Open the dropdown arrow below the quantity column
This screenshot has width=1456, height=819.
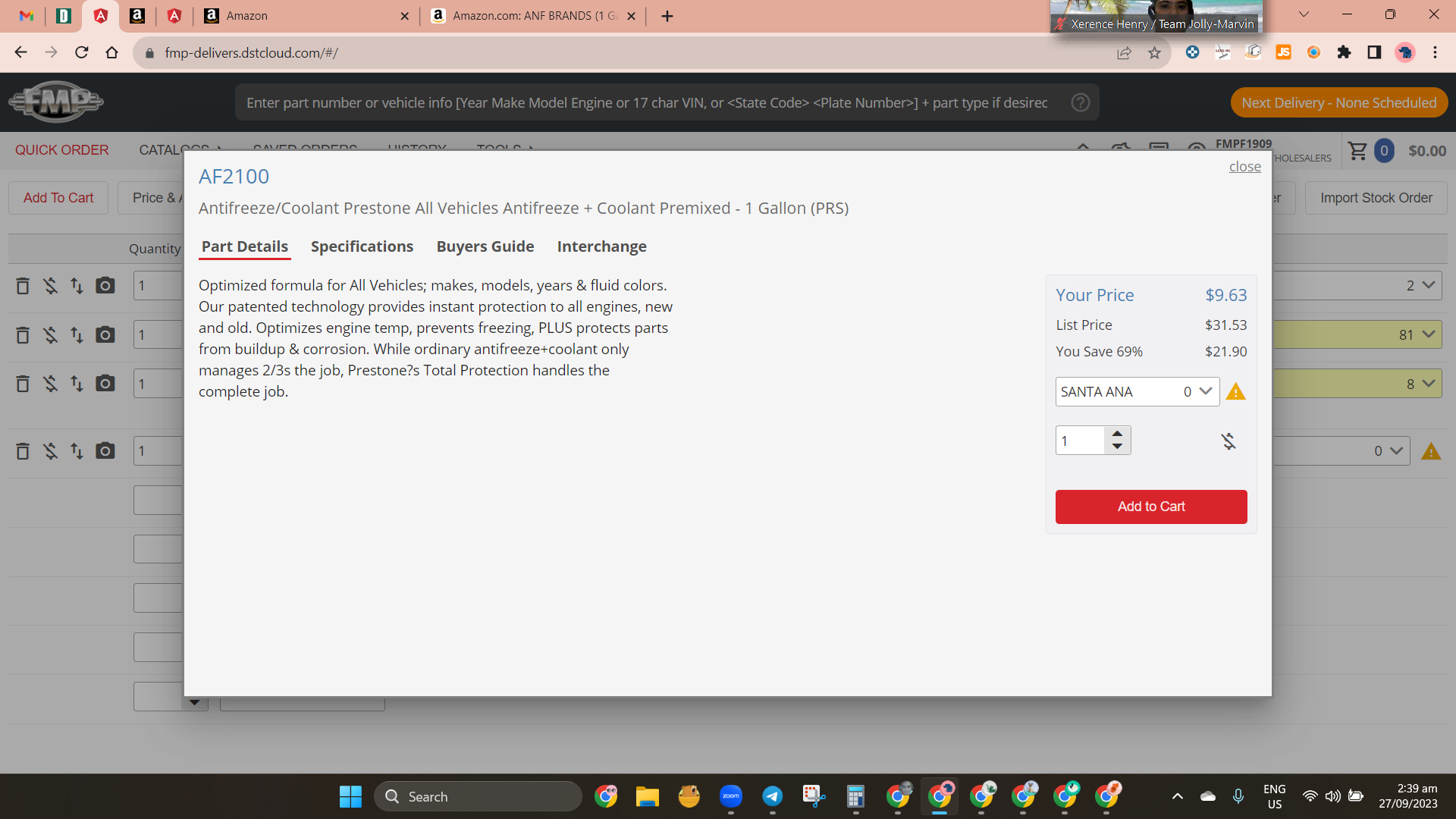[195, 703]
